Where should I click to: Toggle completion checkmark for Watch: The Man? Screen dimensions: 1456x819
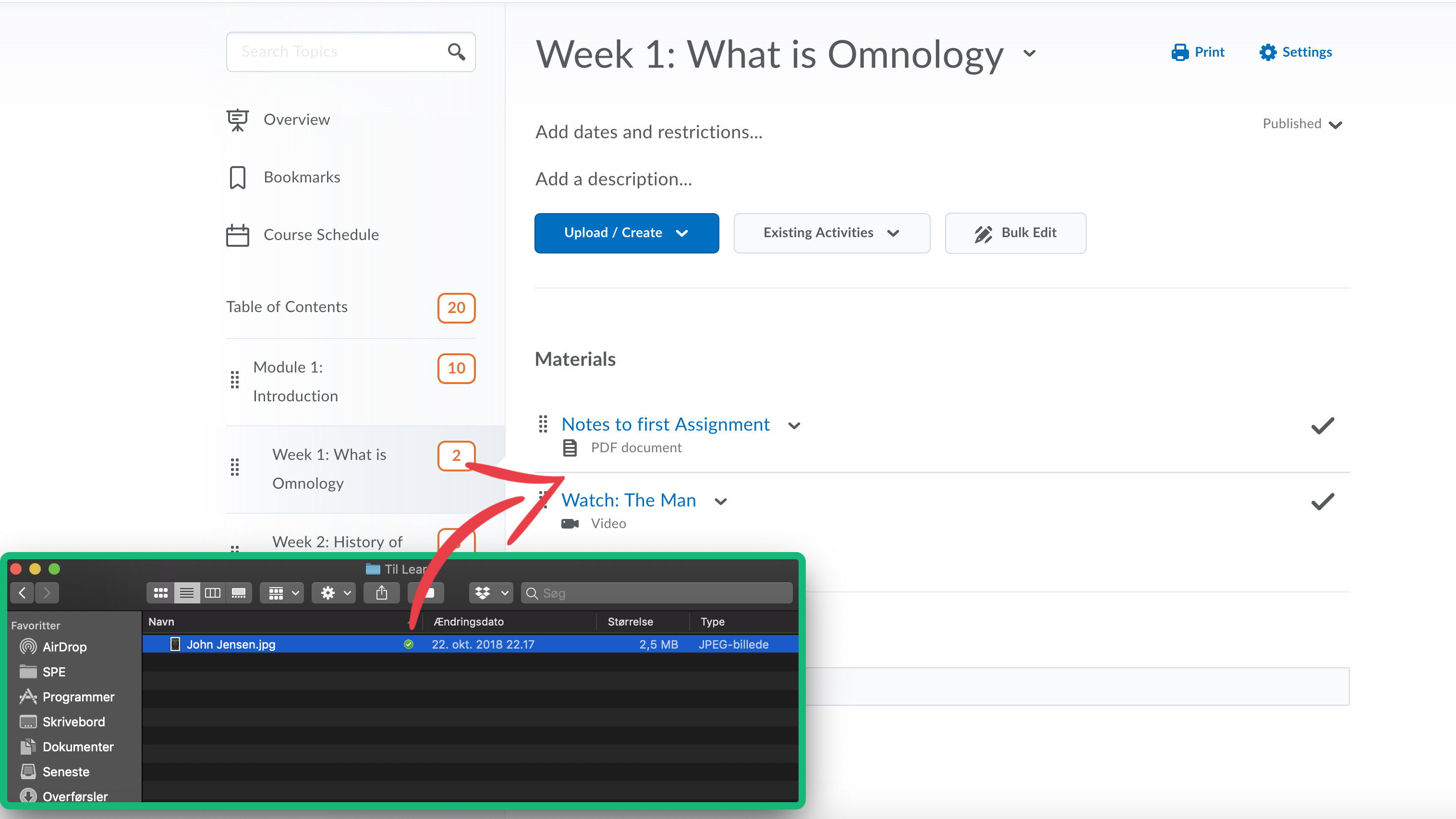coord(1323,502)
